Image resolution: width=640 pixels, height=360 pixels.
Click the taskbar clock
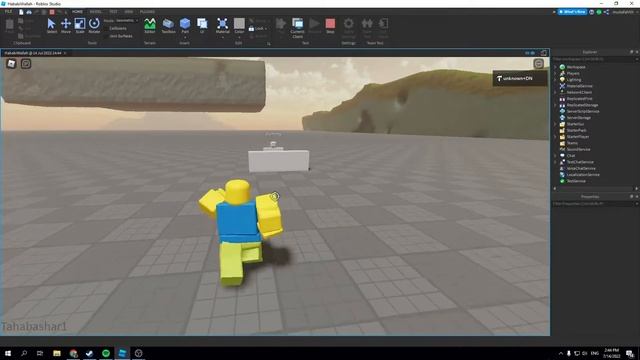click(x=611, y=353)
